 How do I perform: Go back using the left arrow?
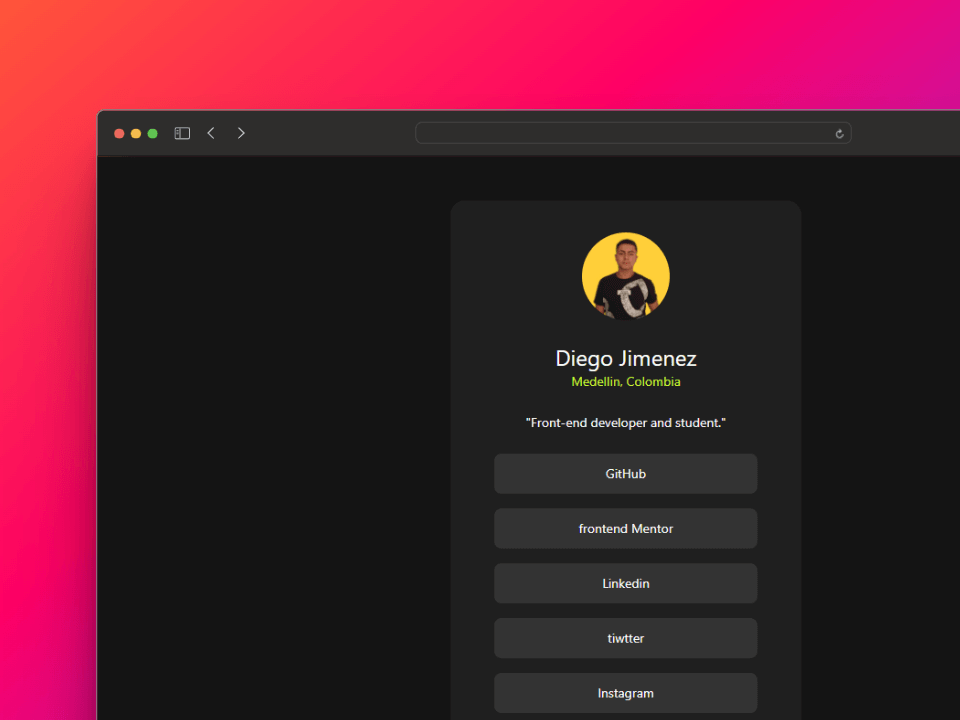point(211,133)
